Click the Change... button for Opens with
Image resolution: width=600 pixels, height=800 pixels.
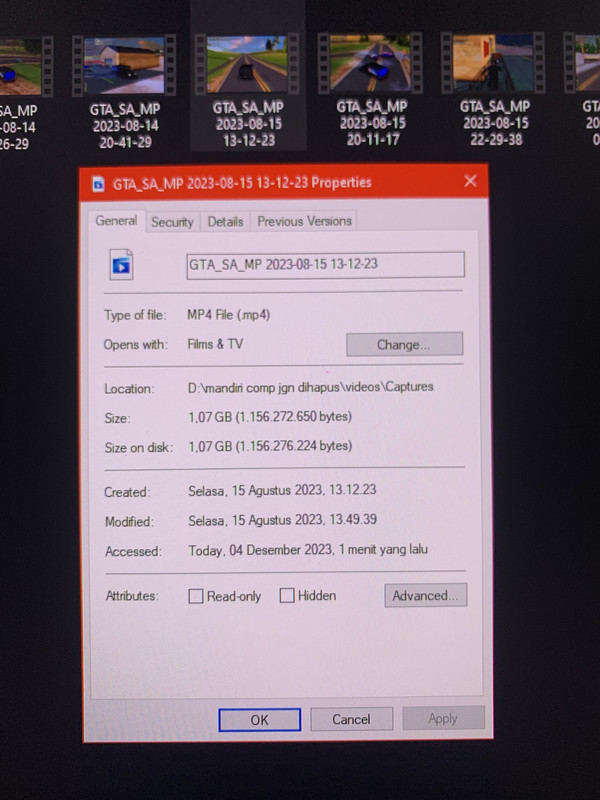pos(405,344)
